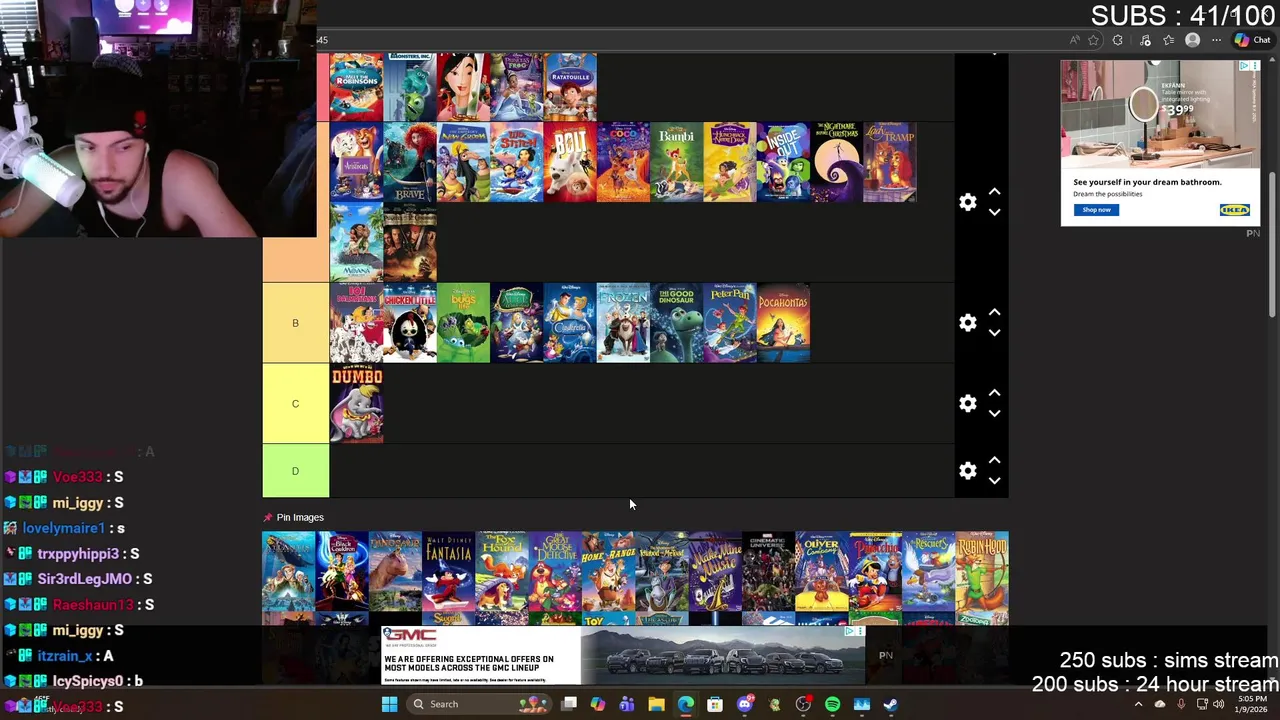Select the Inside Out poster

[784, 162]
